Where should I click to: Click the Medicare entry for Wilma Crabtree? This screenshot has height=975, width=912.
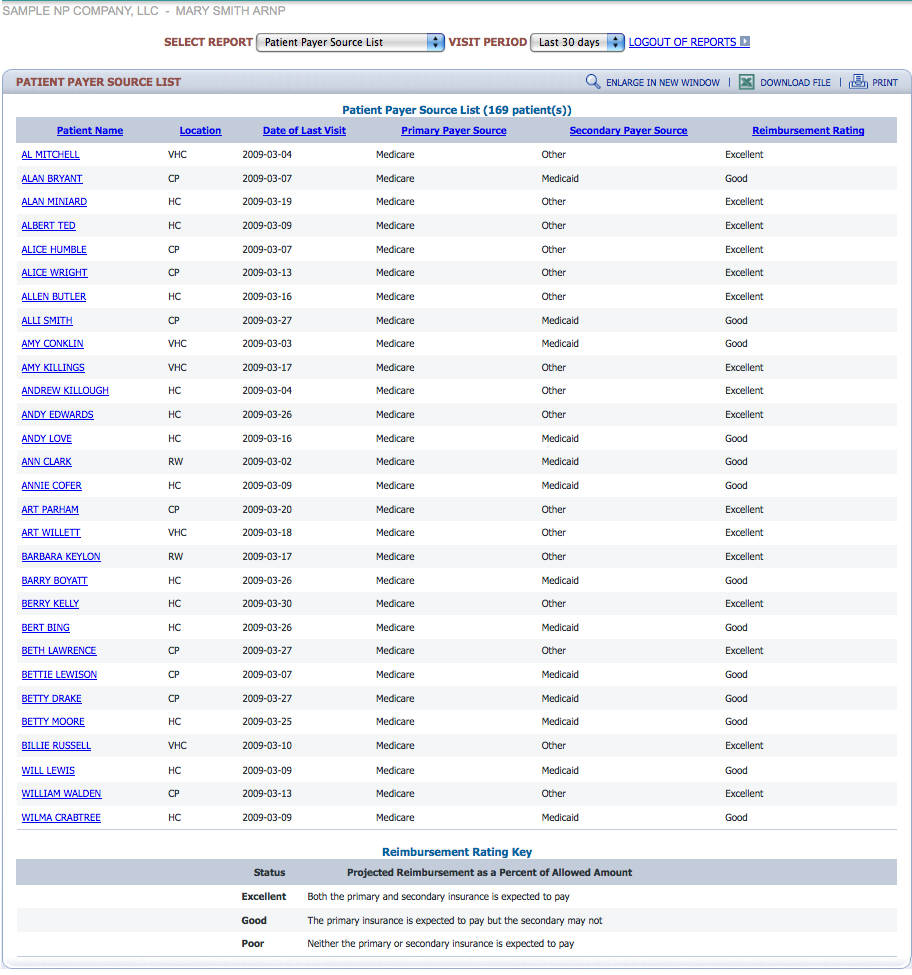[x=395, y=818]
